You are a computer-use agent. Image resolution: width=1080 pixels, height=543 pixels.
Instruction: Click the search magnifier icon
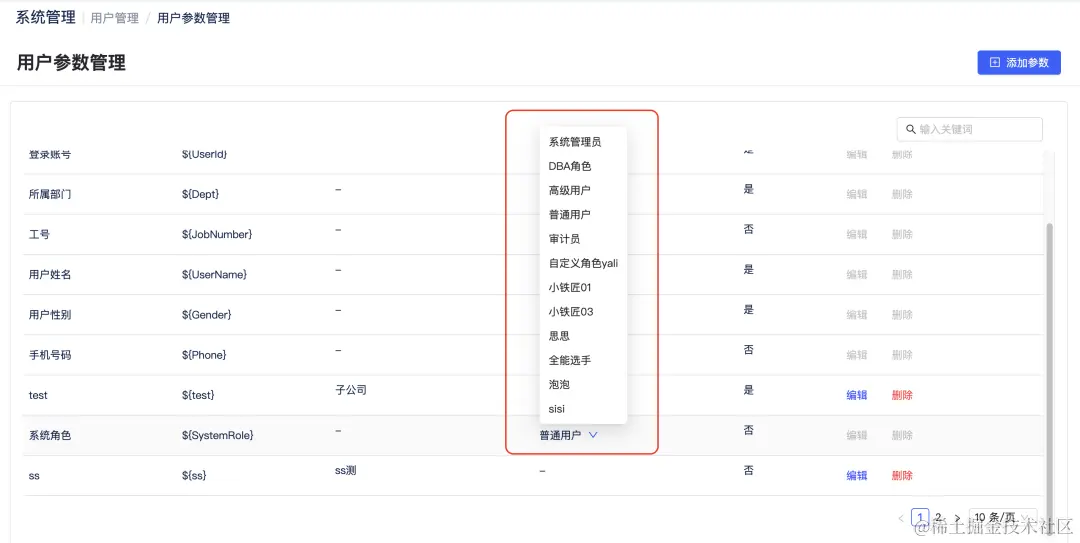(x=911, y=129)
